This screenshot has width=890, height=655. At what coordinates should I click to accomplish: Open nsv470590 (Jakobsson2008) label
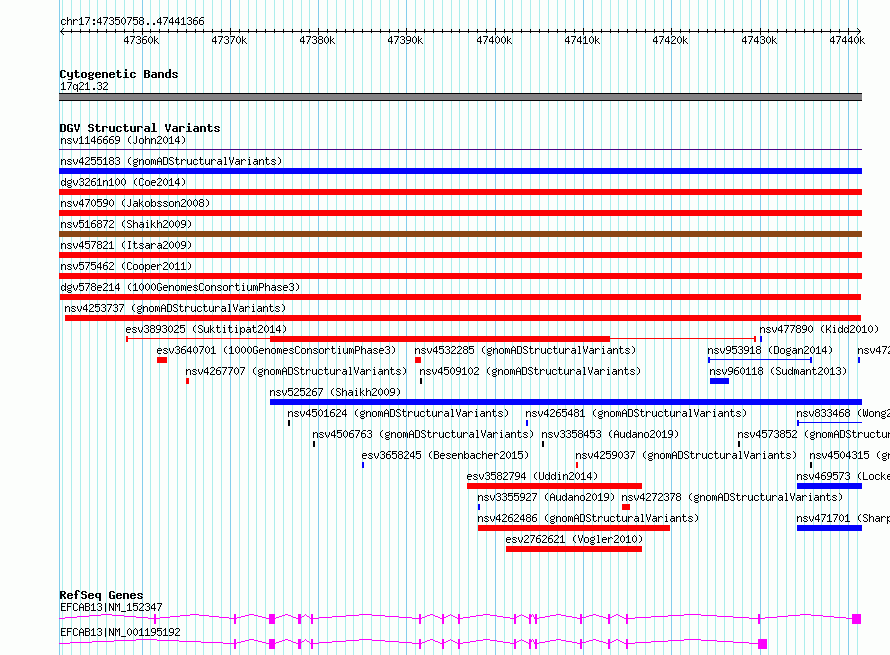click(x=135, y=203)
